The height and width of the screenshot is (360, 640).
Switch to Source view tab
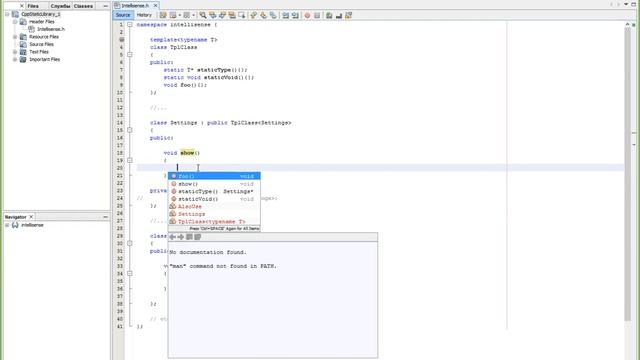123,15
